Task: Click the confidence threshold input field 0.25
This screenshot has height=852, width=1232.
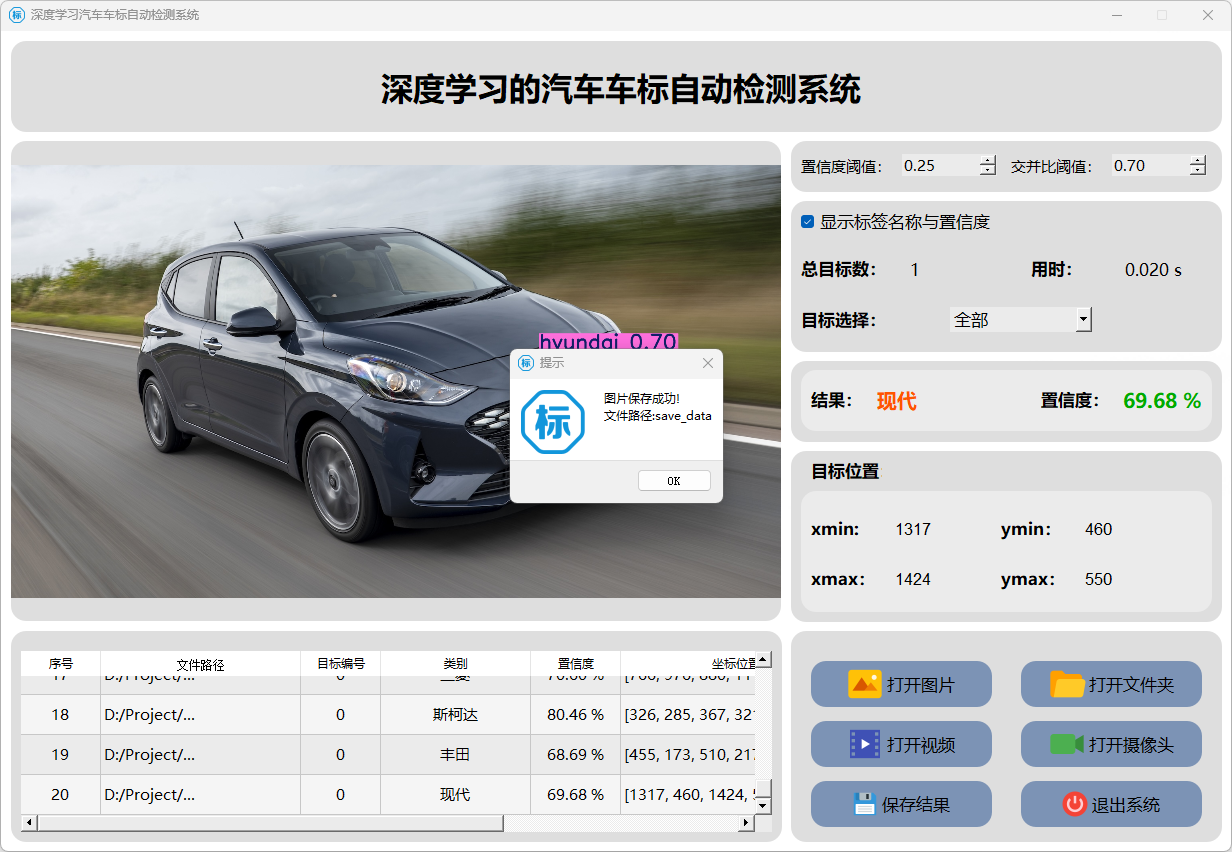Action: [938, 166]
